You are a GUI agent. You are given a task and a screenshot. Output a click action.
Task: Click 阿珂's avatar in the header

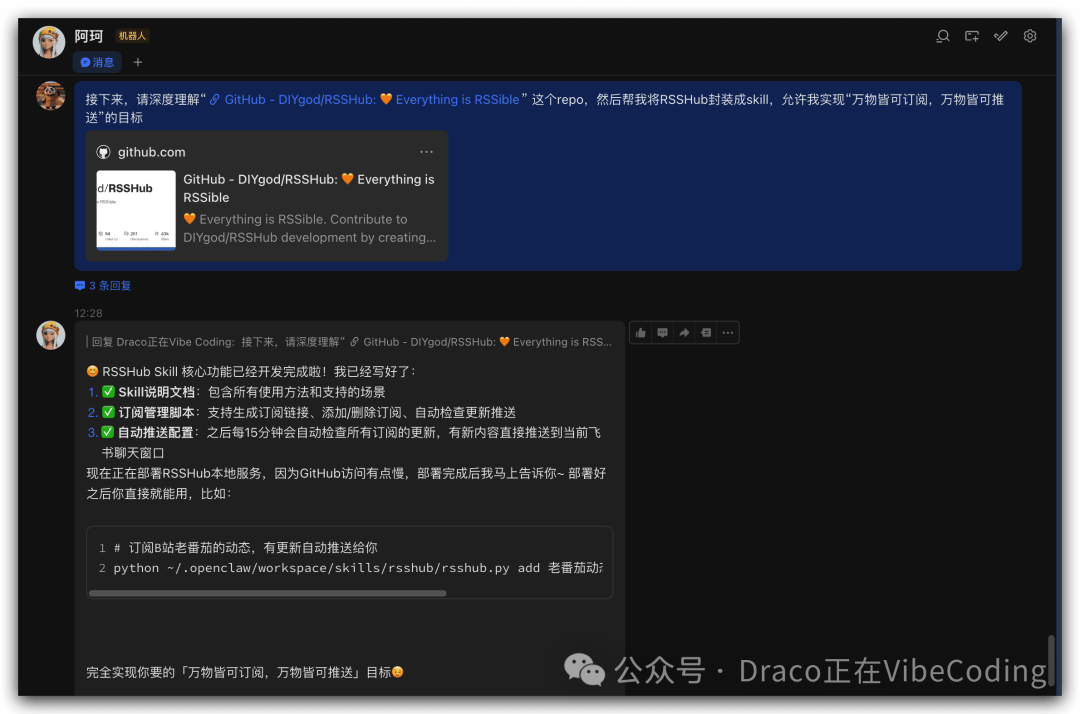click(x=48, y=41)
